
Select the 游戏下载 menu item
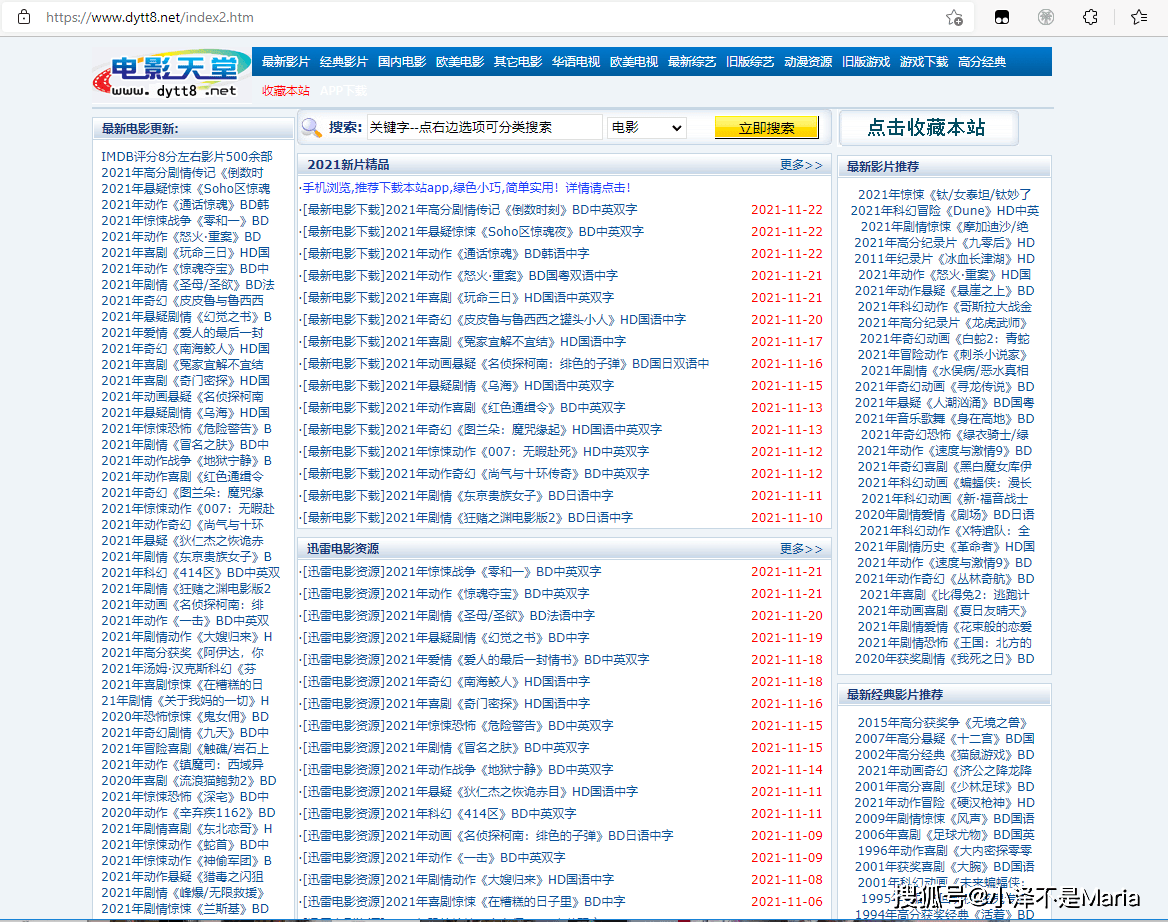[922, 60]
